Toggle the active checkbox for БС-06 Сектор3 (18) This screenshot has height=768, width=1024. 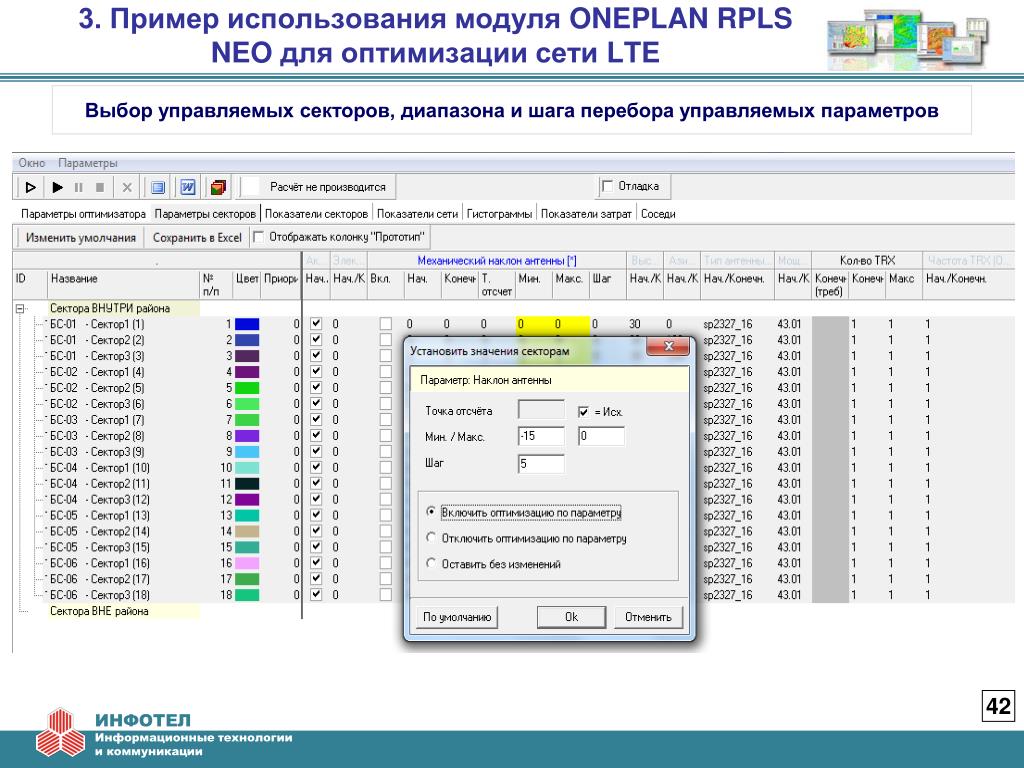click(316, 594)
